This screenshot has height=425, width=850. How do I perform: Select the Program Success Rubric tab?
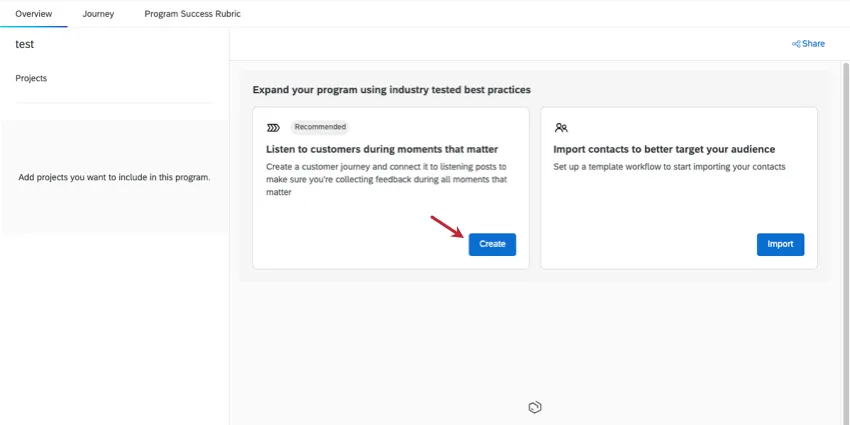click(192, 14)
